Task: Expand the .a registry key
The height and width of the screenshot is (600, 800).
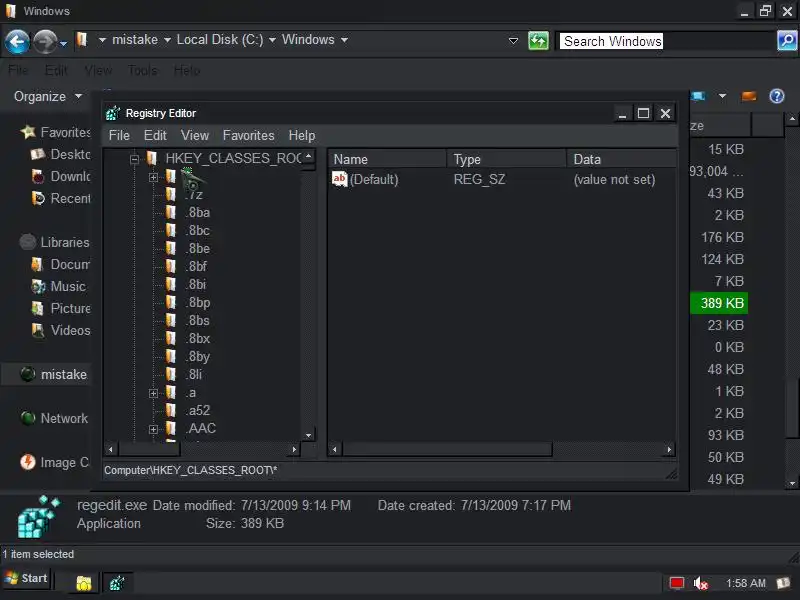Action: click(153, 393)
